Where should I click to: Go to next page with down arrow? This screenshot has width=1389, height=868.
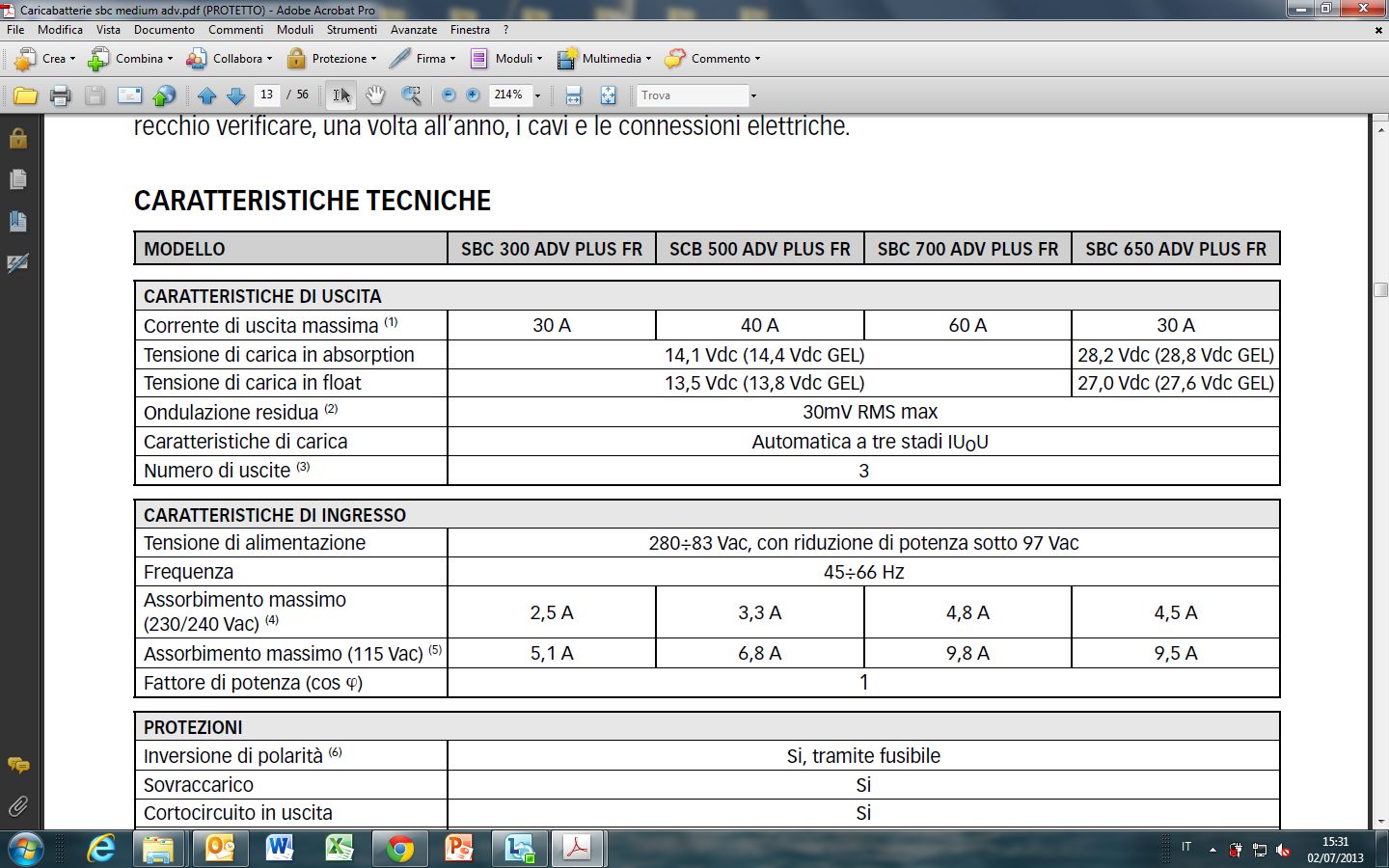[235, 95]
